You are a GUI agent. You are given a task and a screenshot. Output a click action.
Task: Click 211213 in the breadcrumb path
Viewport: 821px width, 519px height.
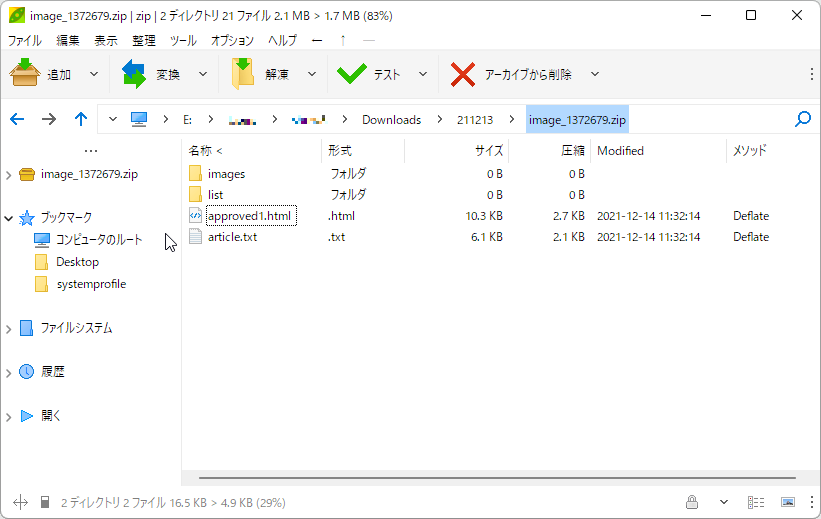[x=475, y=120]
